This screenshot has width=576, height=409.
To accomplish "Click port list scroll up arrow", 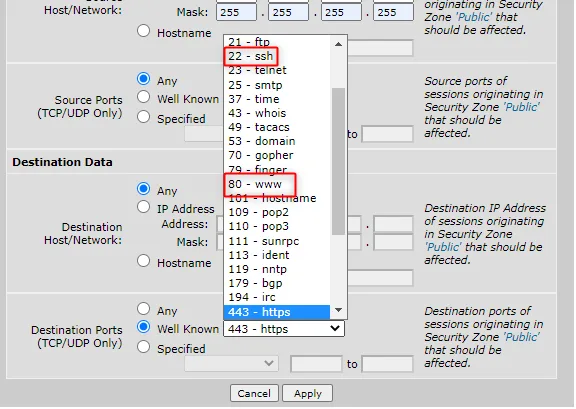I will (338, 44).
